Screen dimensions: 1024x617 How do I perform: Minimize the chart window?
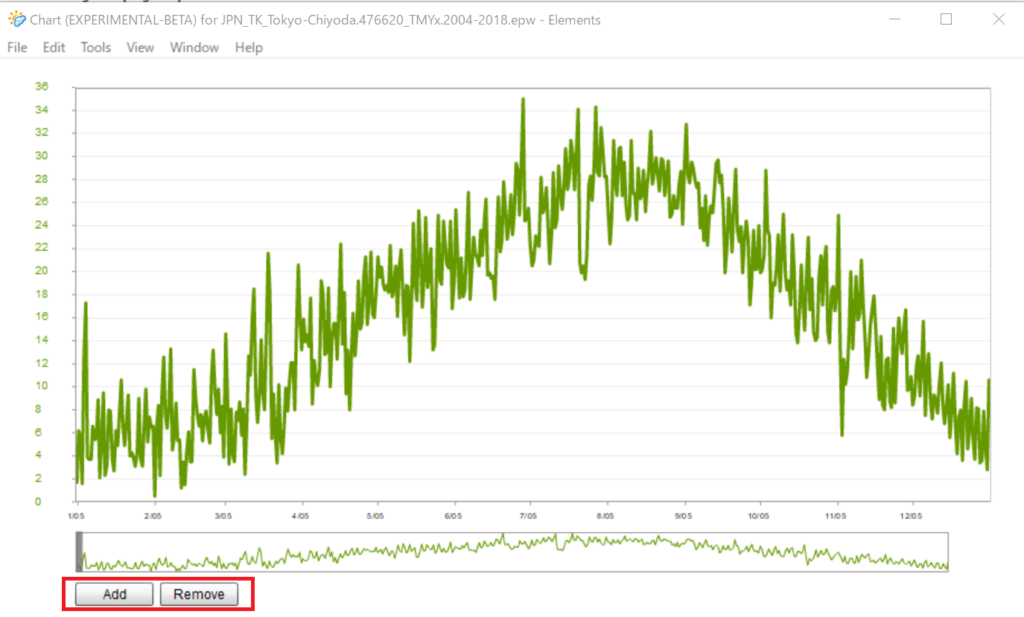(x=895, y=20)
